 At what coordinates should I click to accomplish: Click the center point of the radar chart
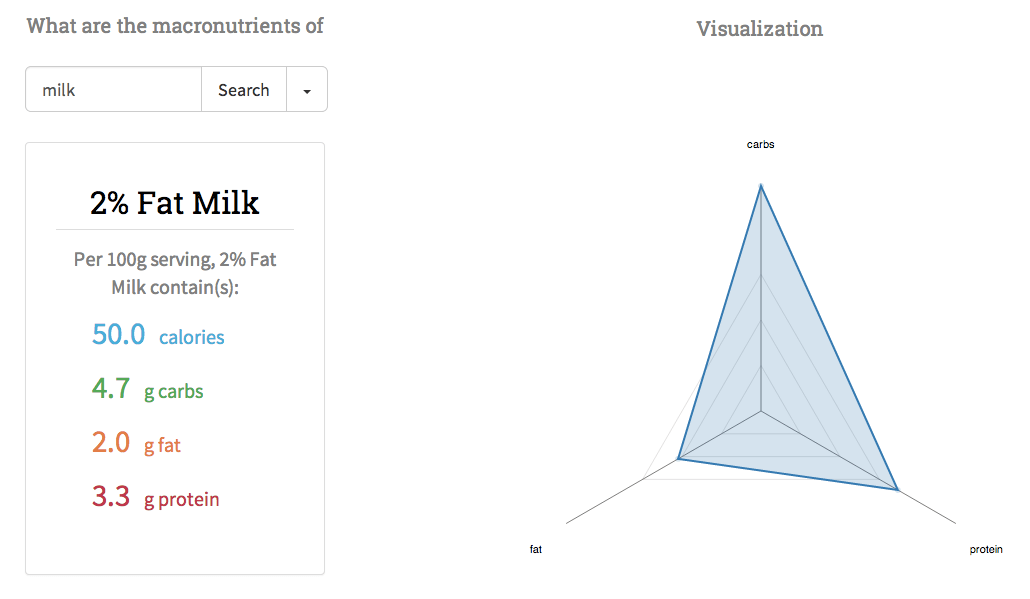tap(761, 412)
